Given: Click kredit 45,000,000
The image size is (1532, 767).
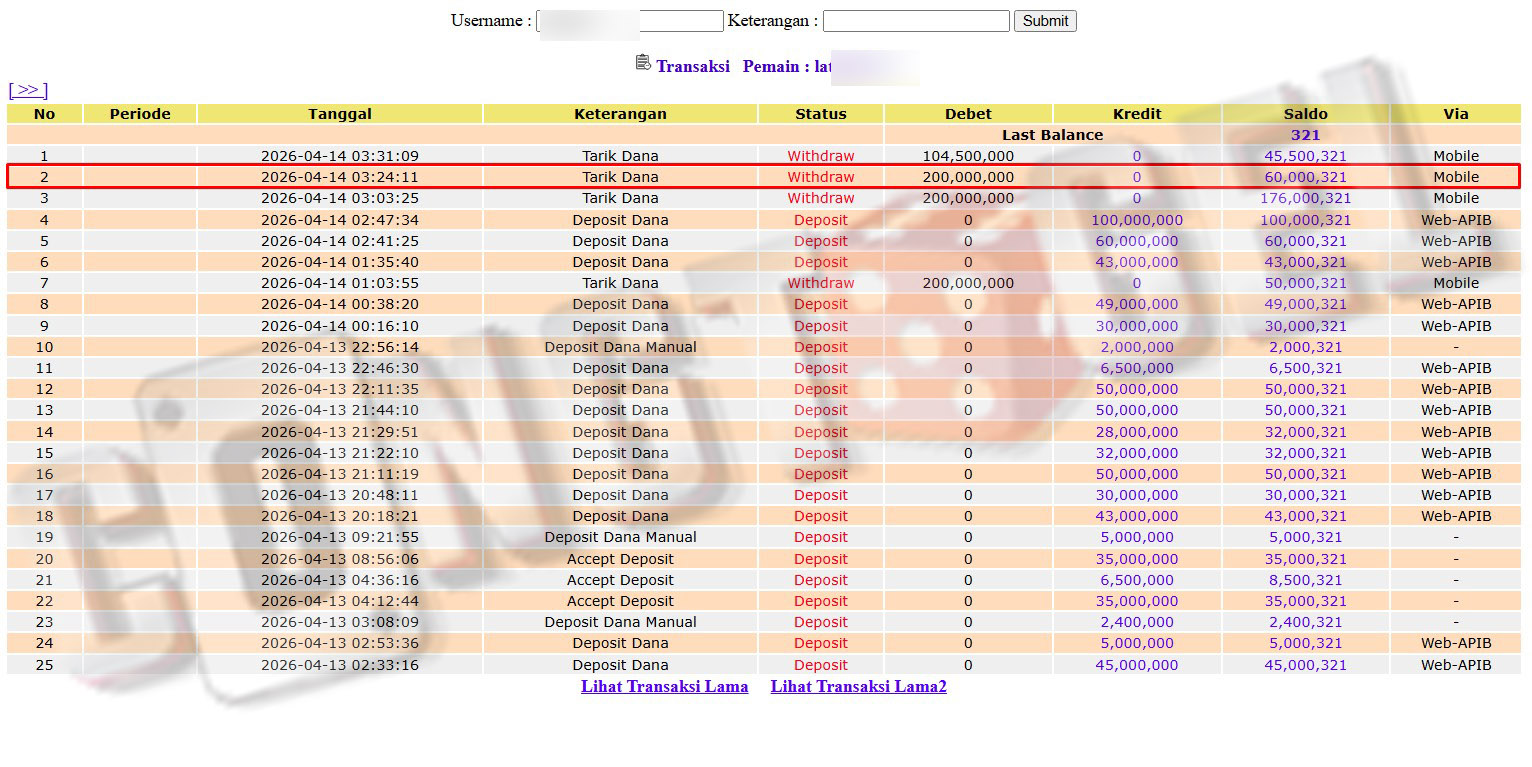Looking at the screenshot, I should [x=1137, y=665].
